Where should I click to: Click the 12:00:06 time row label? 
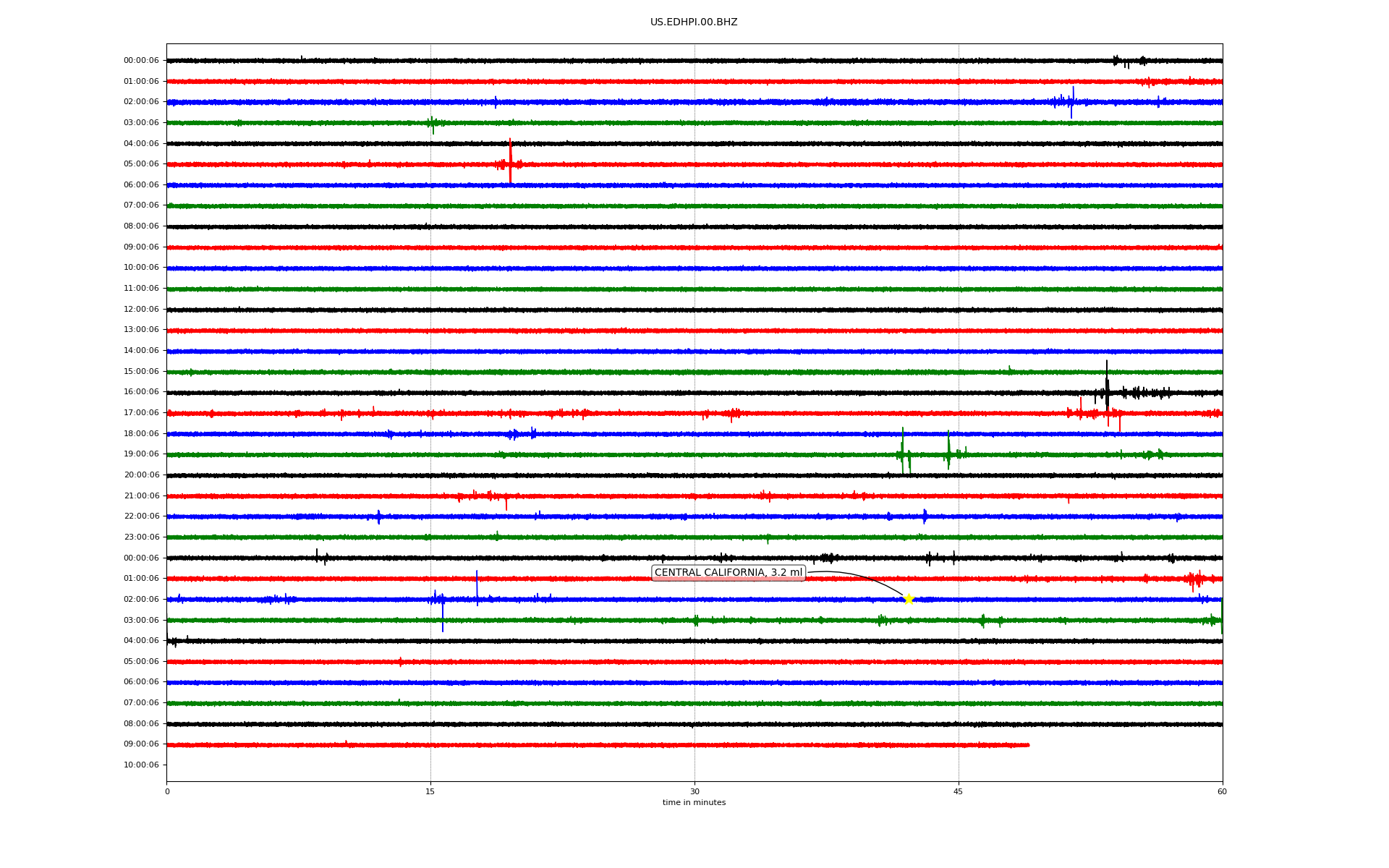coord(141,310)
